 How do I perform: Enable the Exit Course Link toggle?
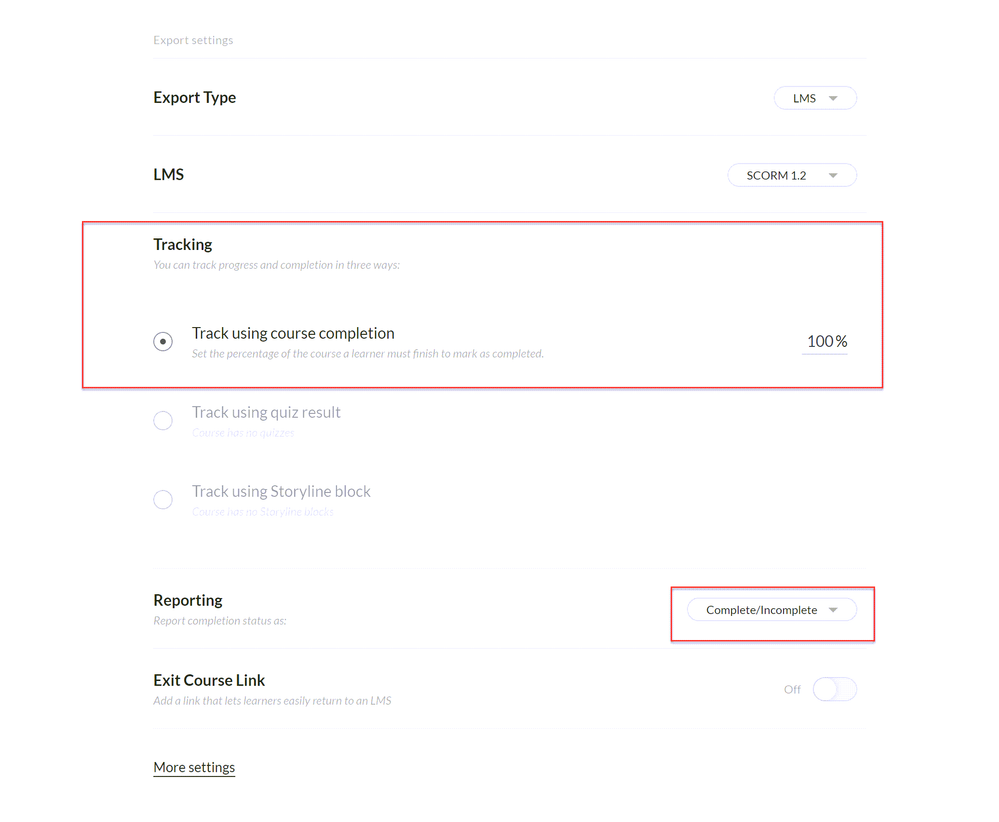[x=834, y=689]
